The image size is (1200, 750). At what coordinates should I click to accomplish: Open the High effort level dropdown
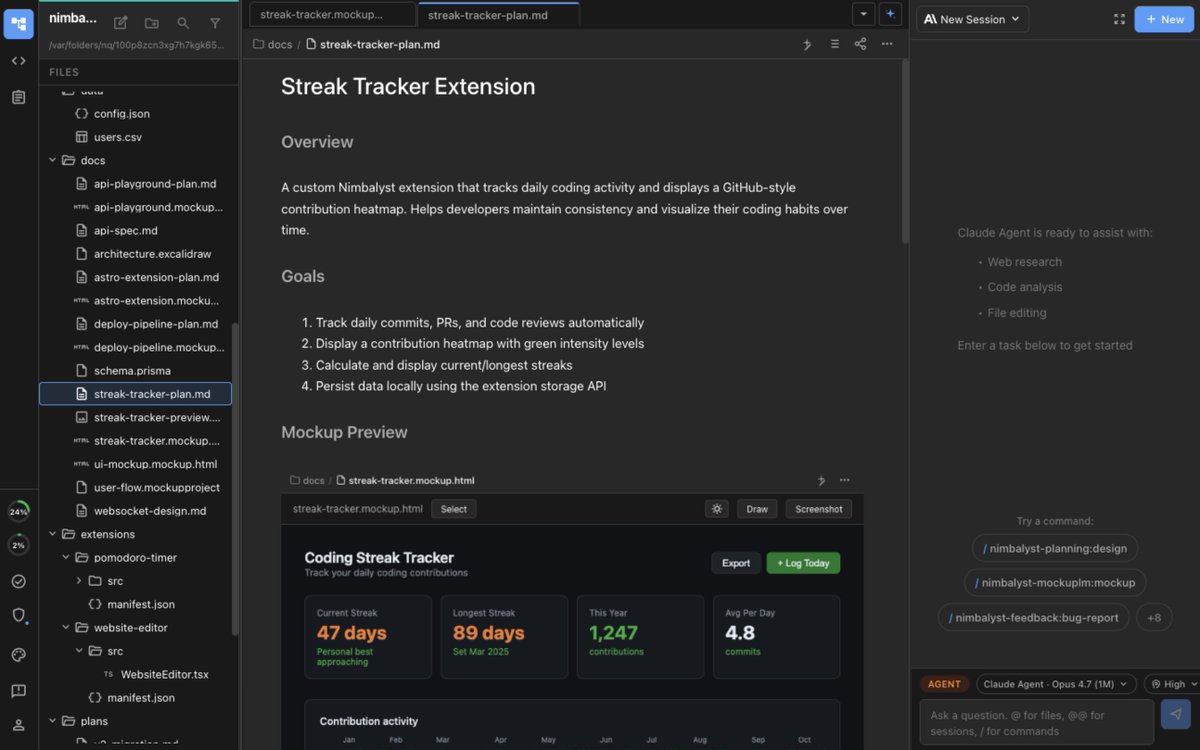pyautogui.click(x=1171, y=684)
